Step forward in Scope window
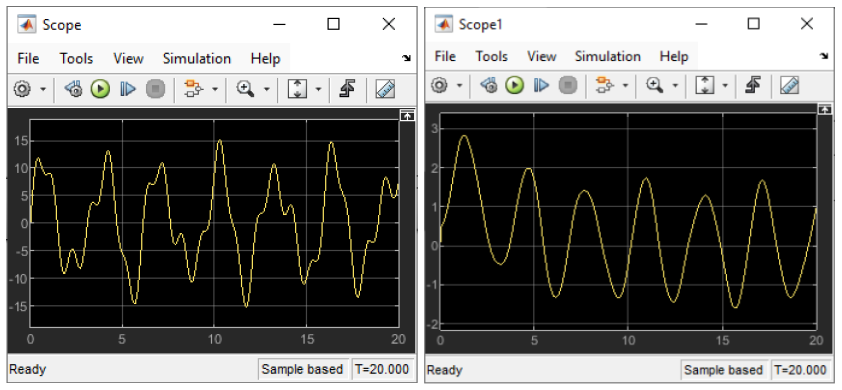This screenshot has width=842, height=390. pos(128,90)
